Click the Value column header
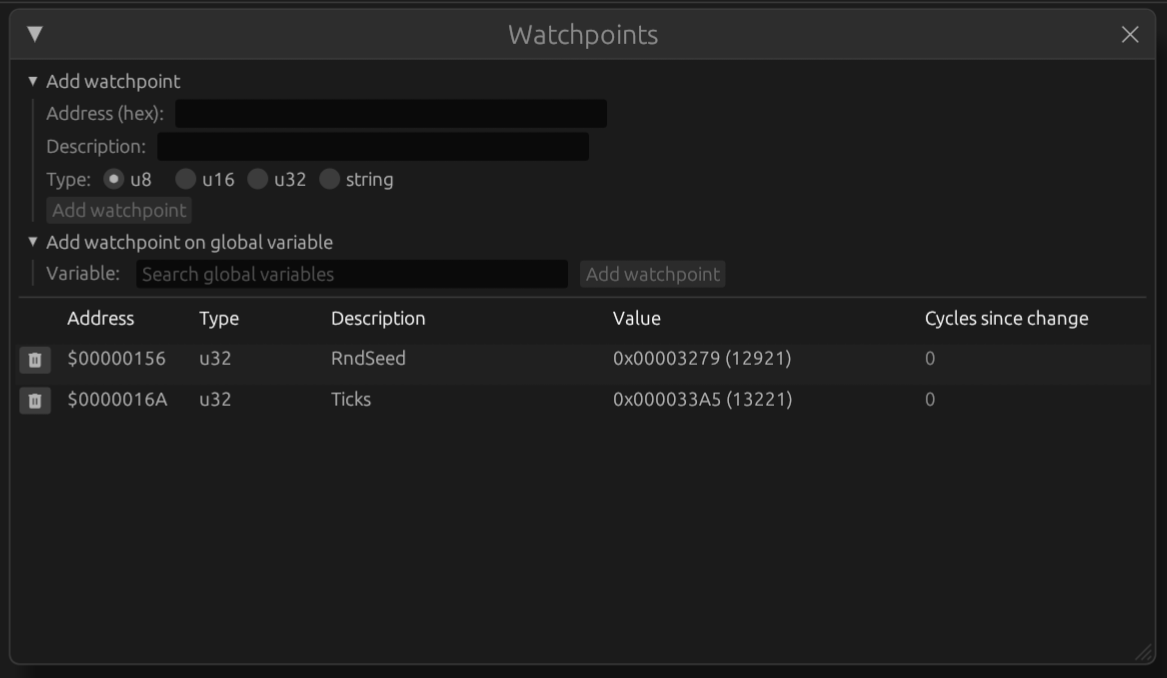Image resolution: width=1167 pixels, height=678 pixels. click(638, 318)
